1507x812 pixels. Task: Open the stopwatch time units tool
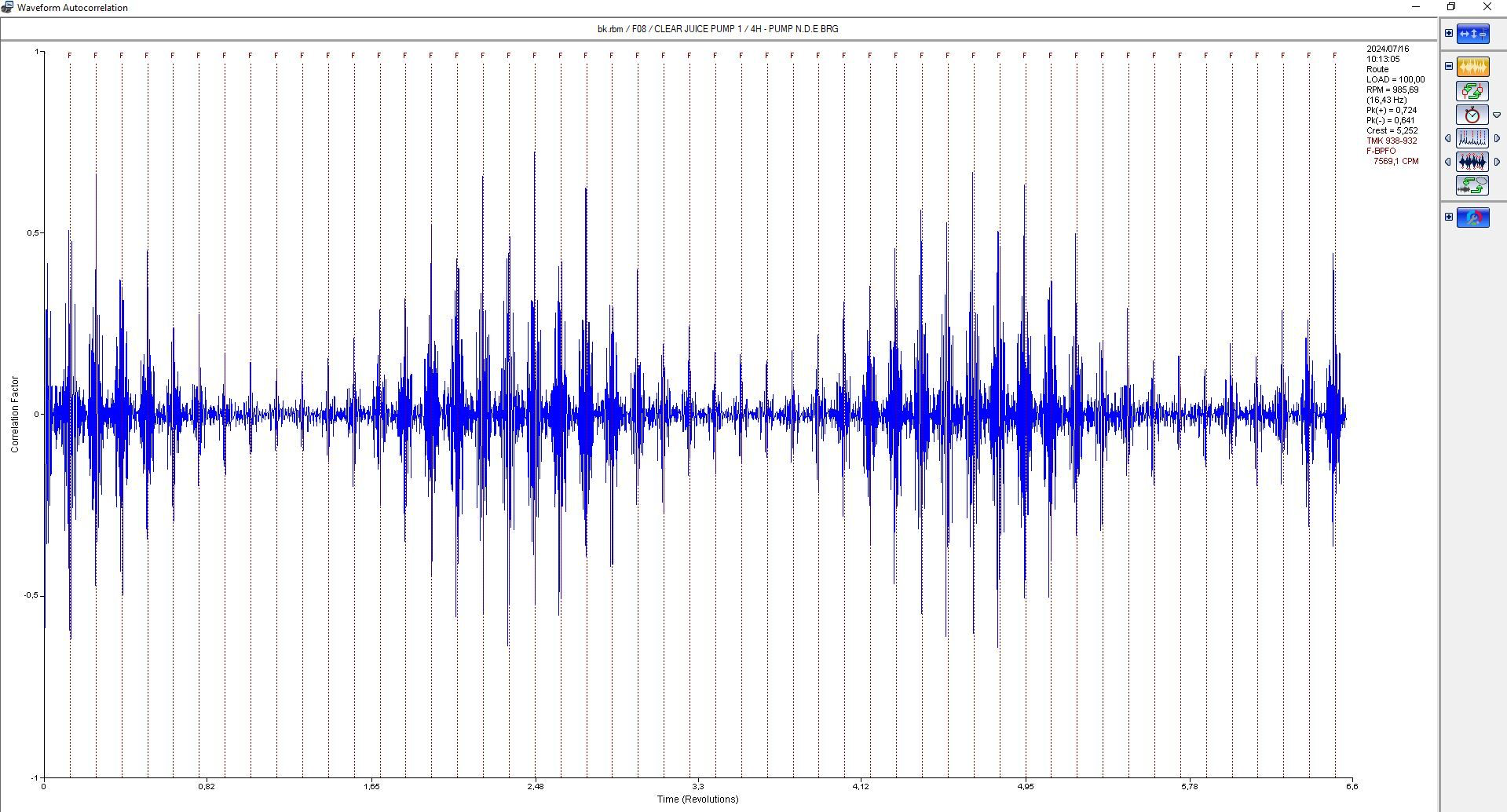(1472, 115)
